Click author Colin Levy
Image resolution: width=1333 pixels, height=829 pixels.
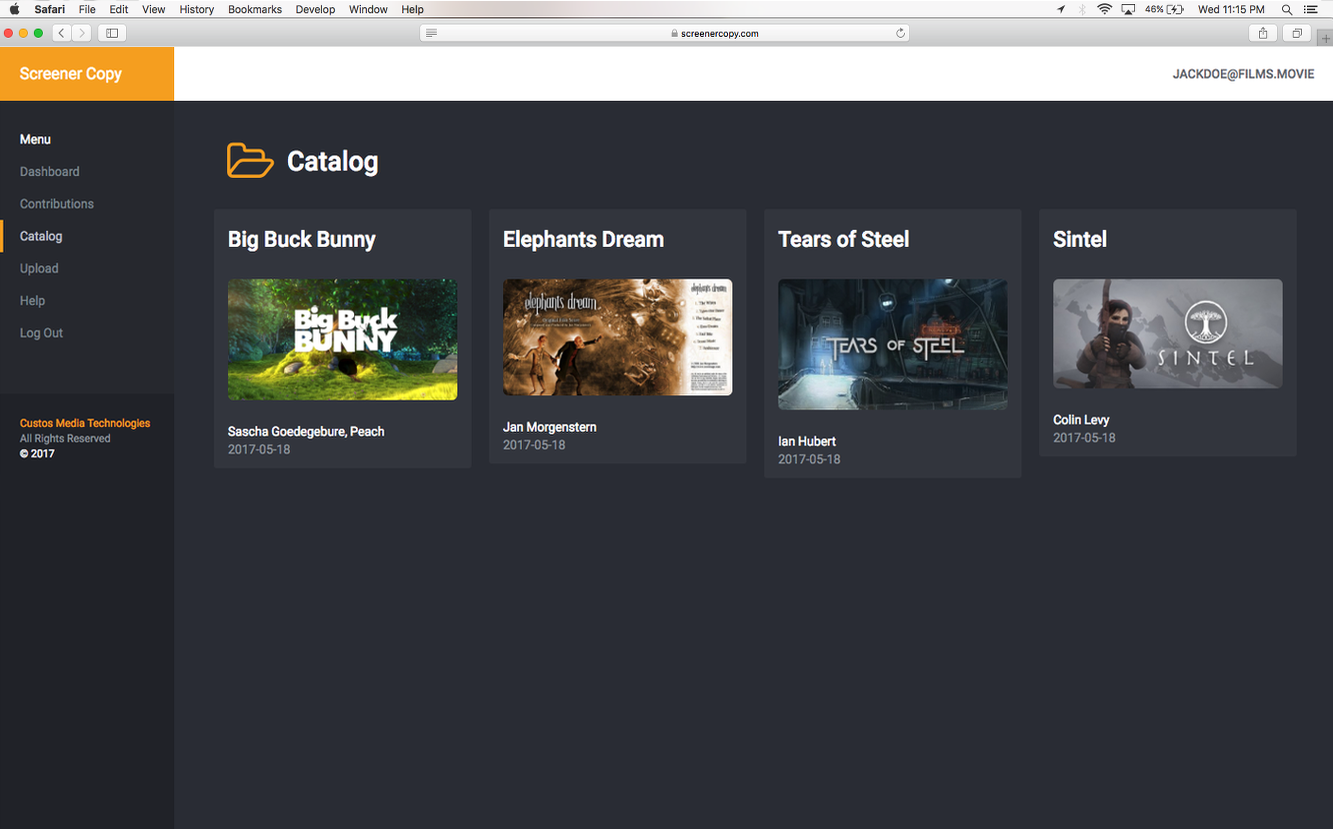[1081, 420]
